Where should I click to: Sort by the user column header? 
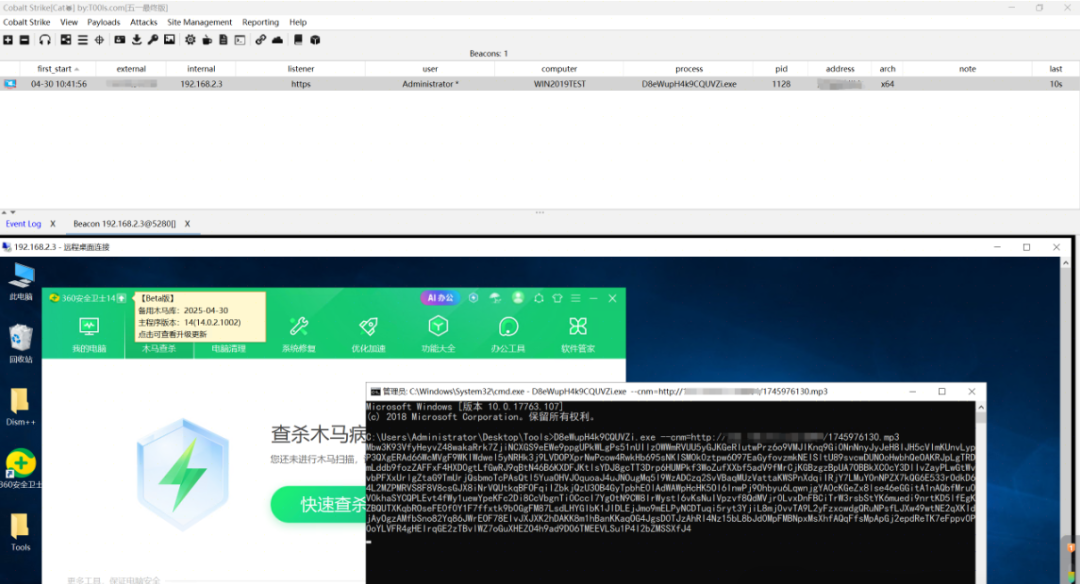430,69
